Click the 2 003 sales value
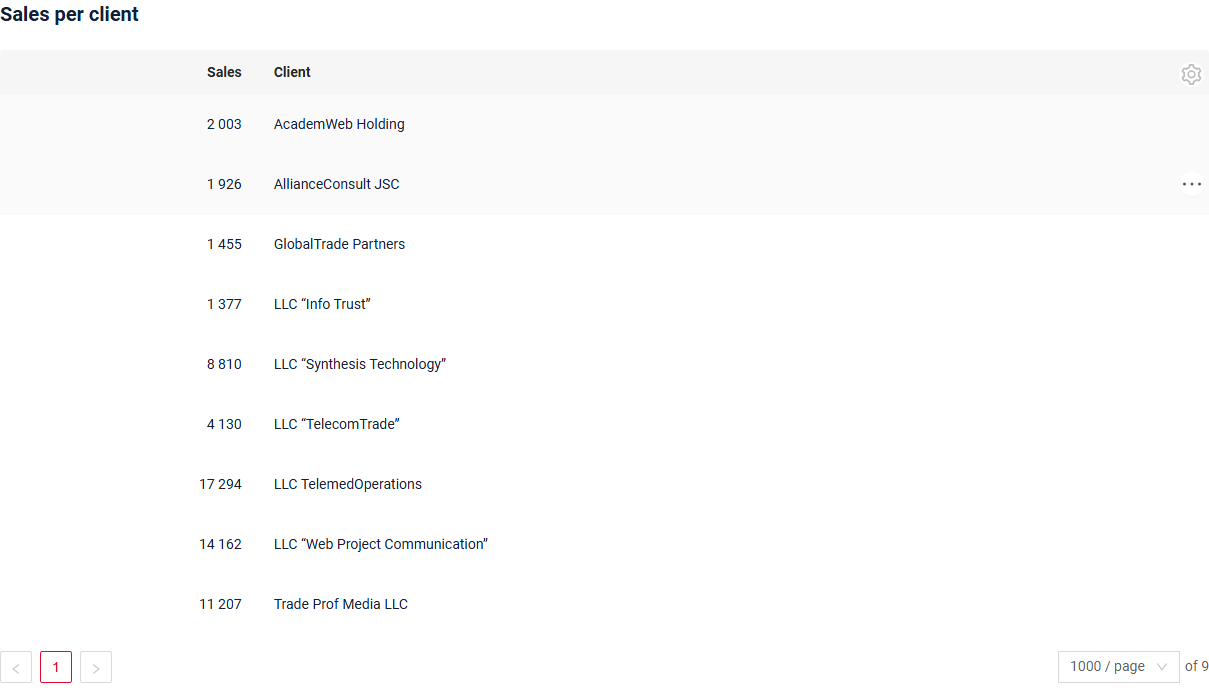This screenshot has height=699, width=1209. pos(224,124)
